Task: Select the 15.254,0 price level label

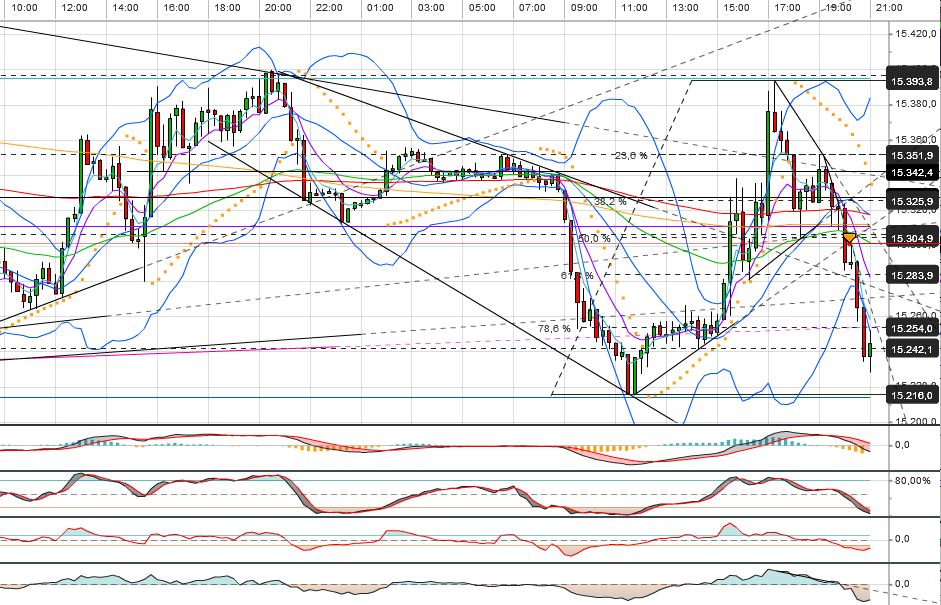Action: pos(912,328)
